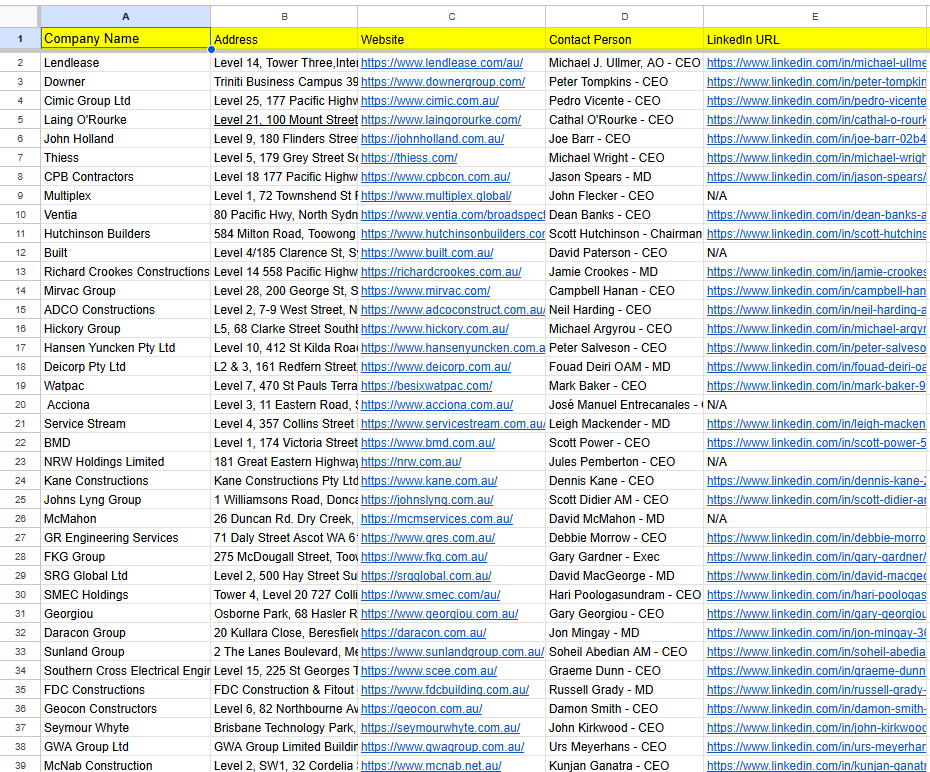930x772 pixels.
Task: Select the Acciona company cell
Action: (125, 405)
